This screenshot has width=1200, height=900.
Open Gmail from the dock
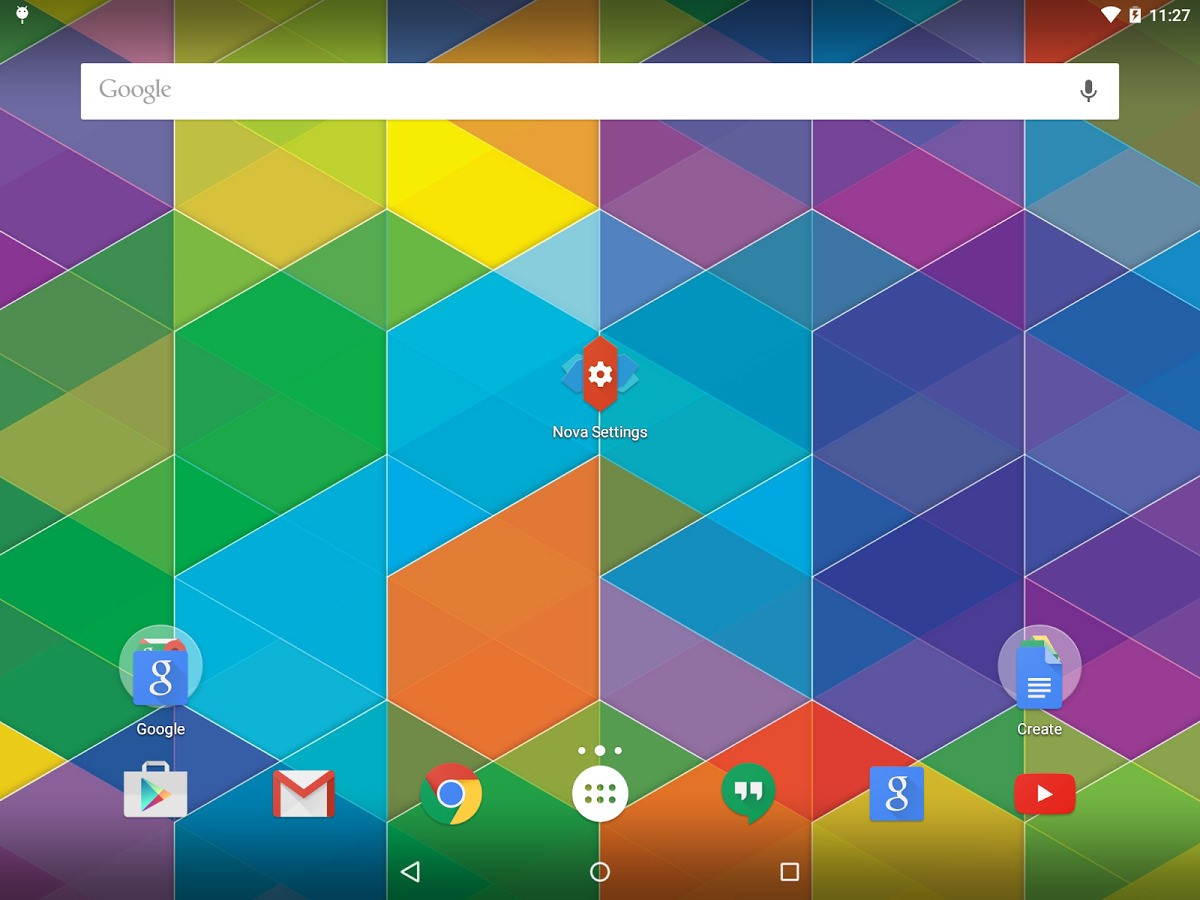point(304,793)
